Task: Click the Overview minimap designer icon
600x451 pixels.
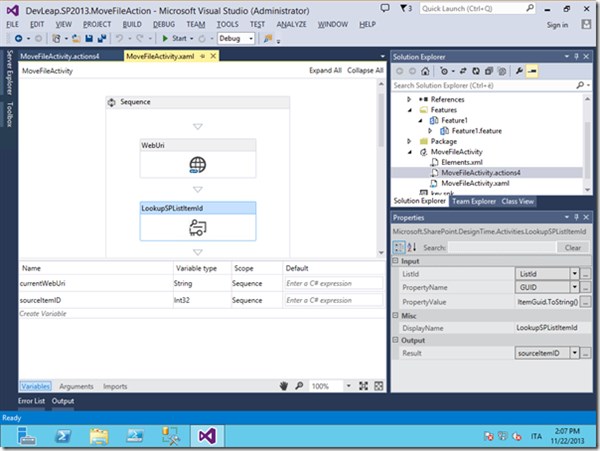Action: [x=378, y=386]
